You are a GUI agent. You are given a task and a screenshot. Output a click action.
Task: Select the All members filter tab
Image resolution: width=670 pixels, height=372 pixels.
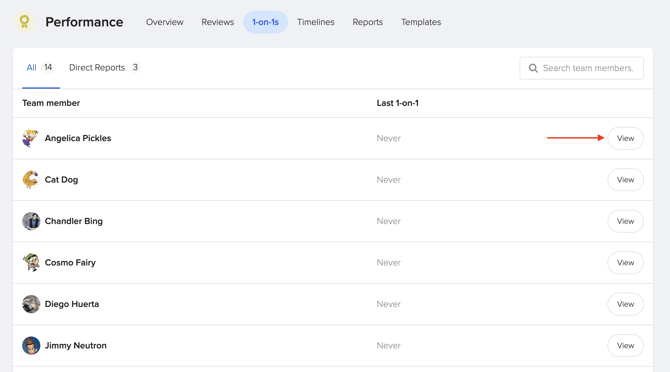(41, 67)
